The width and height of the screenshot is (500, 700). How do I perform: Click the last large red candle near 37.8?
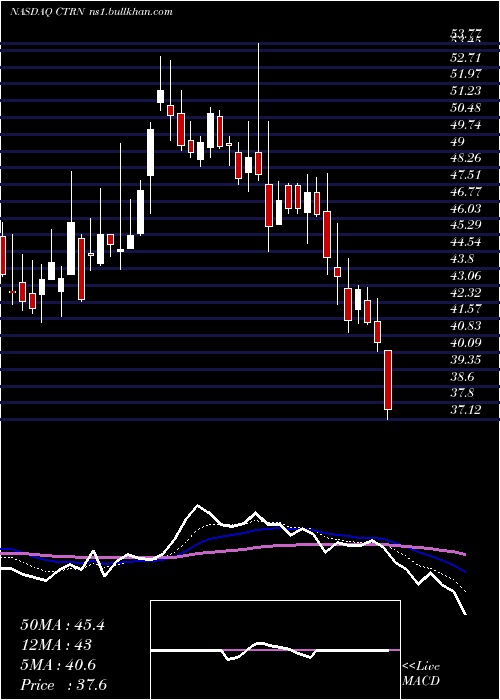(x=388, y=380)
